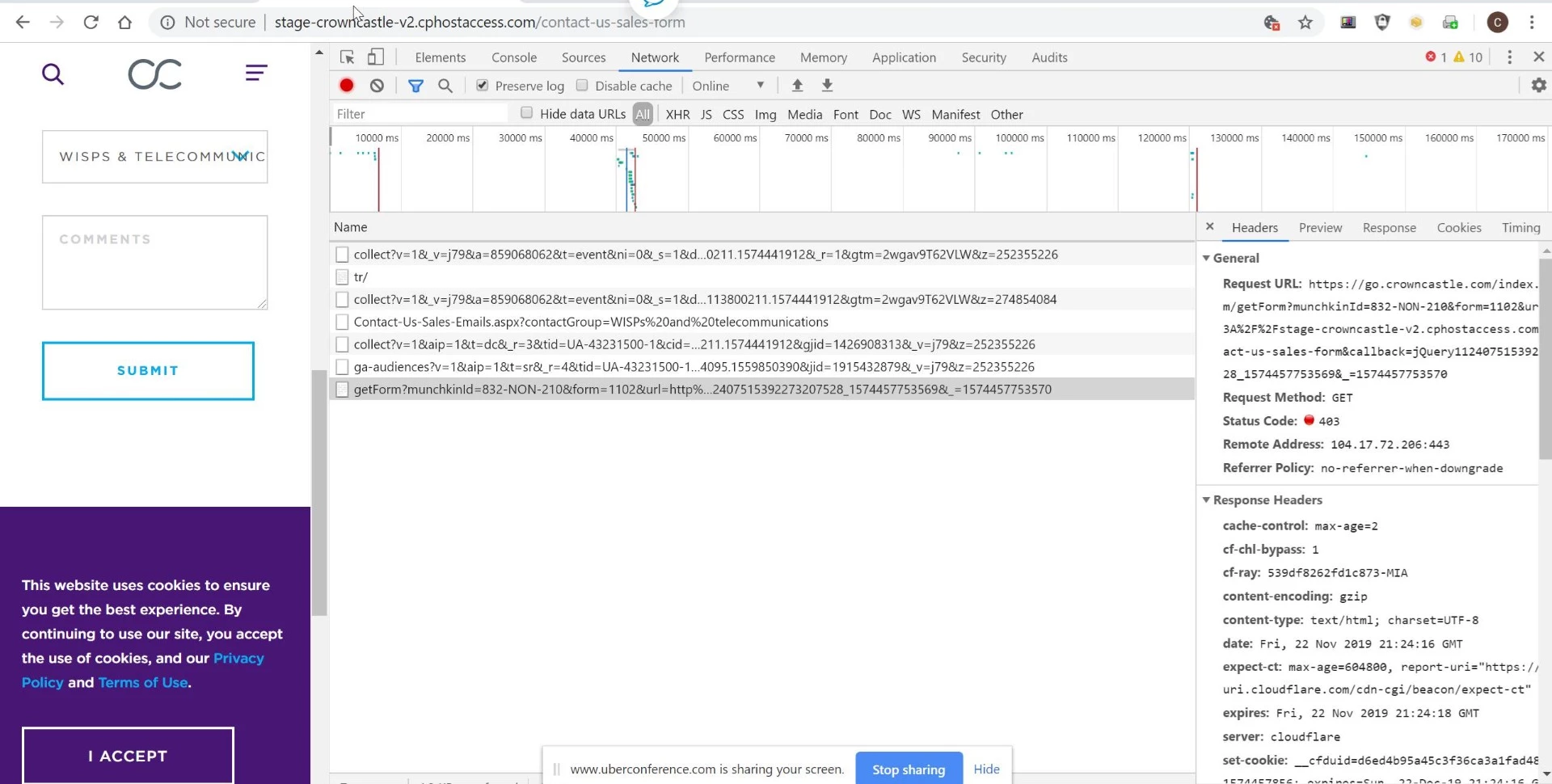Open the site search magnifier icon
The image size is (1552, 784).
(53, 74)
